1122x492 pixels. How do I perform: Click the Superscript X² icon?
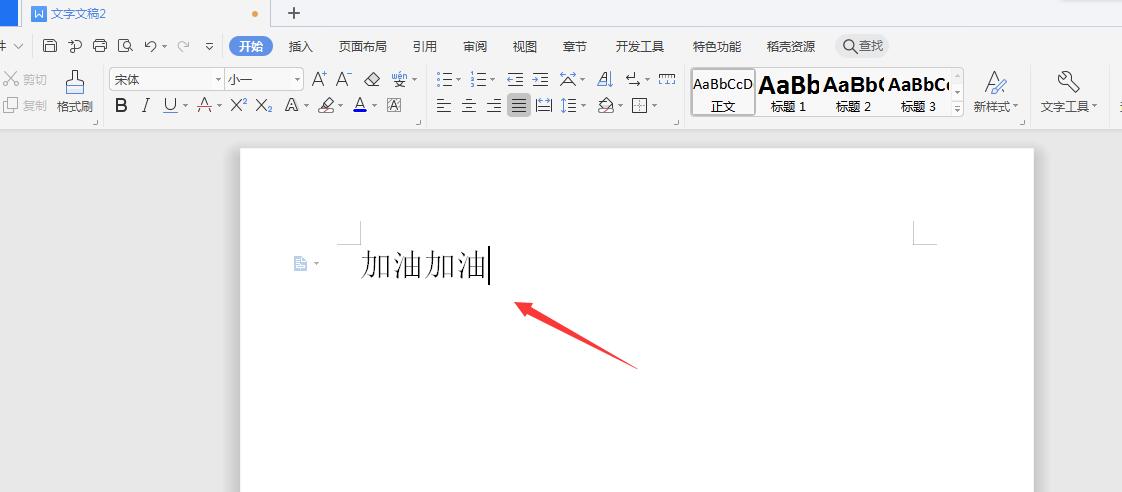[x=239, y=106]
